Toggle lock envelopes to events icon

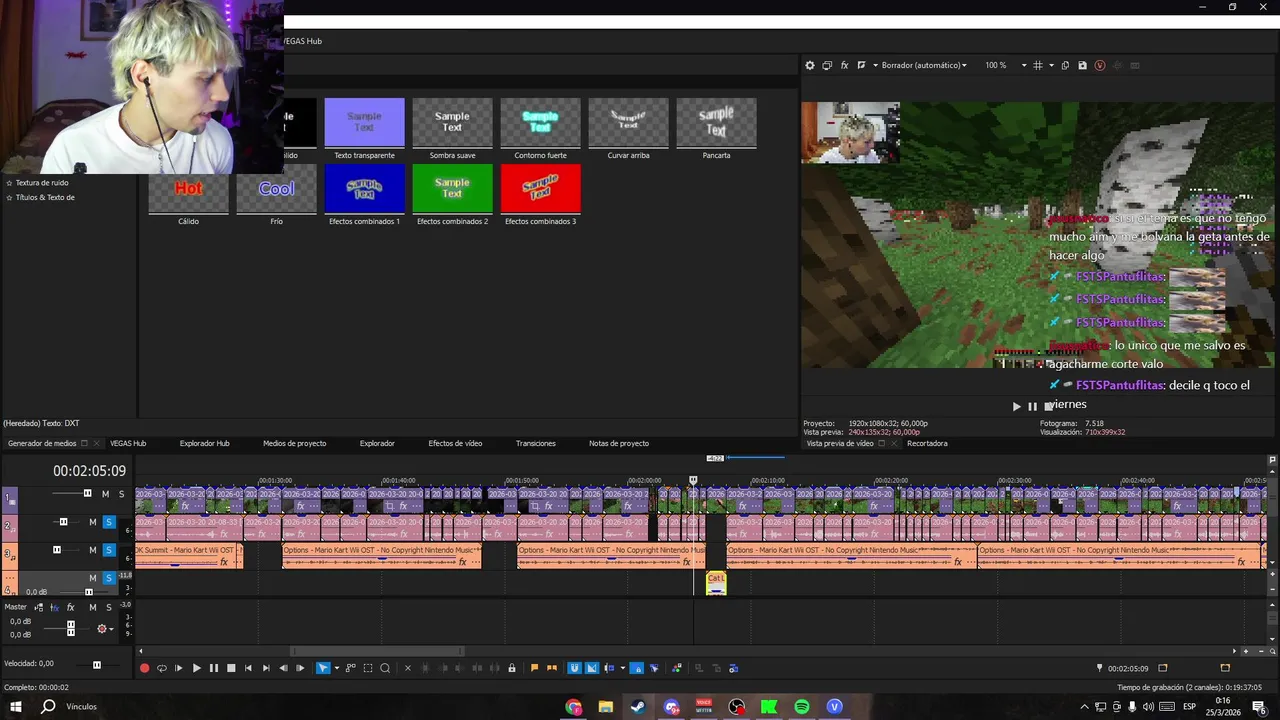(x=637, y=668)
